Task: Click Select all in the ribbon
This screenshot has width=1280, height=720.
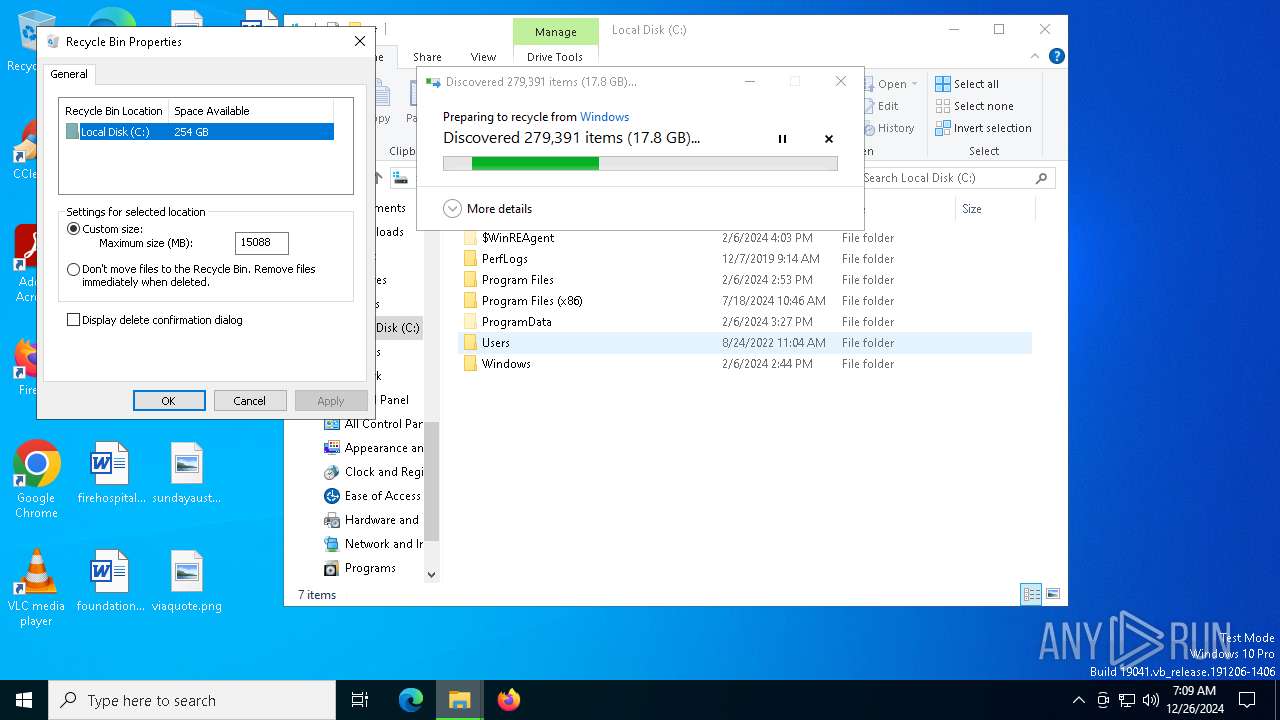Action: (x=967, y=84)
